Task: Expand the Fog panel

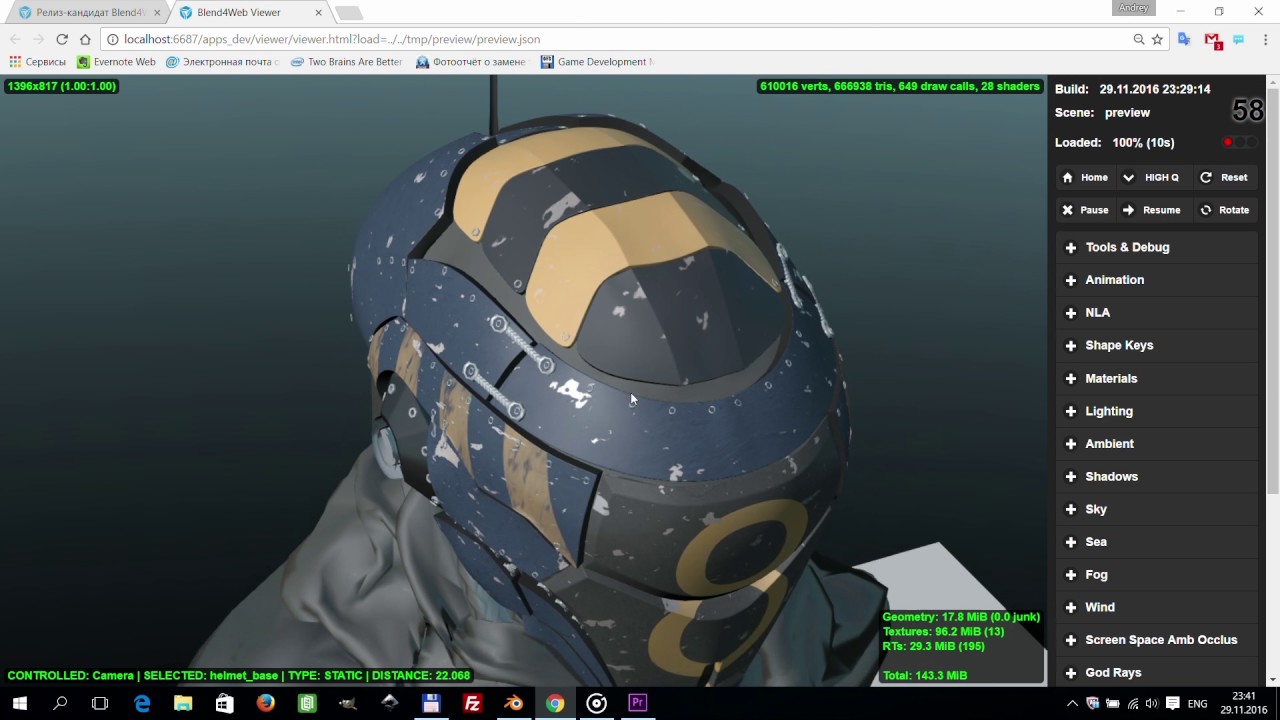Action: (1157, 574)
